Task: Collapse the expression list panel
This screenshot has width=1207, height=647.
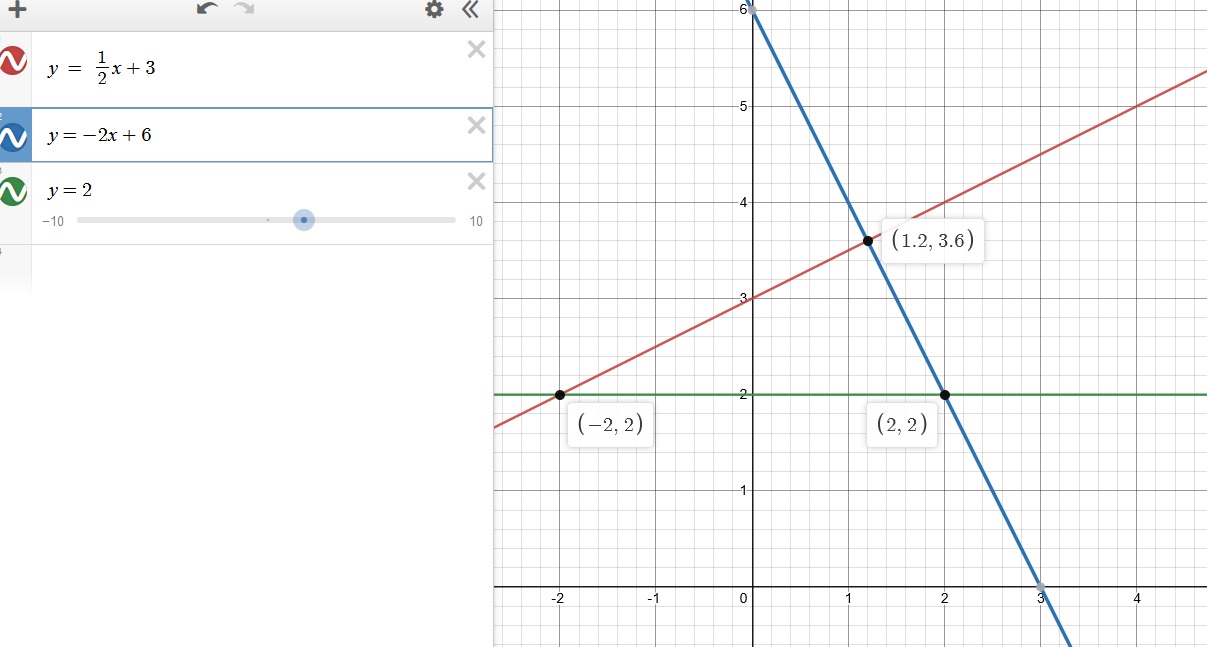Action: pos(470,10)
